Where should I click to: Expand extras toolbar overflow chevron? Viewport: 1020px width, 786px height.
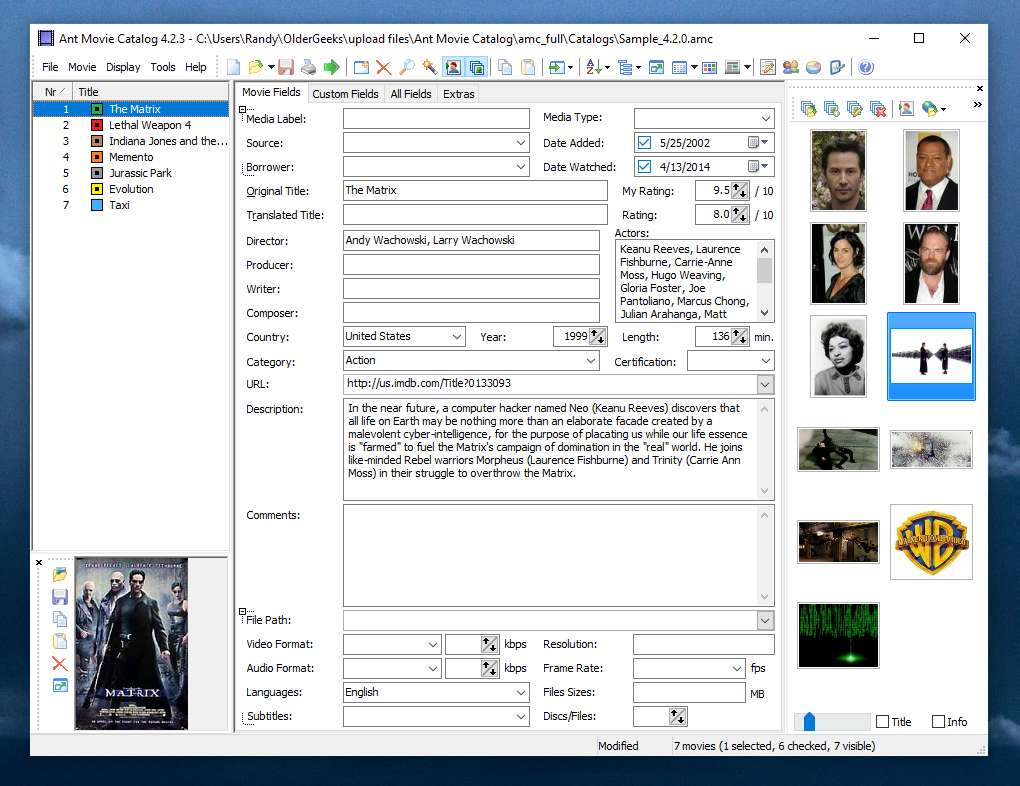[x=977, y=104]
